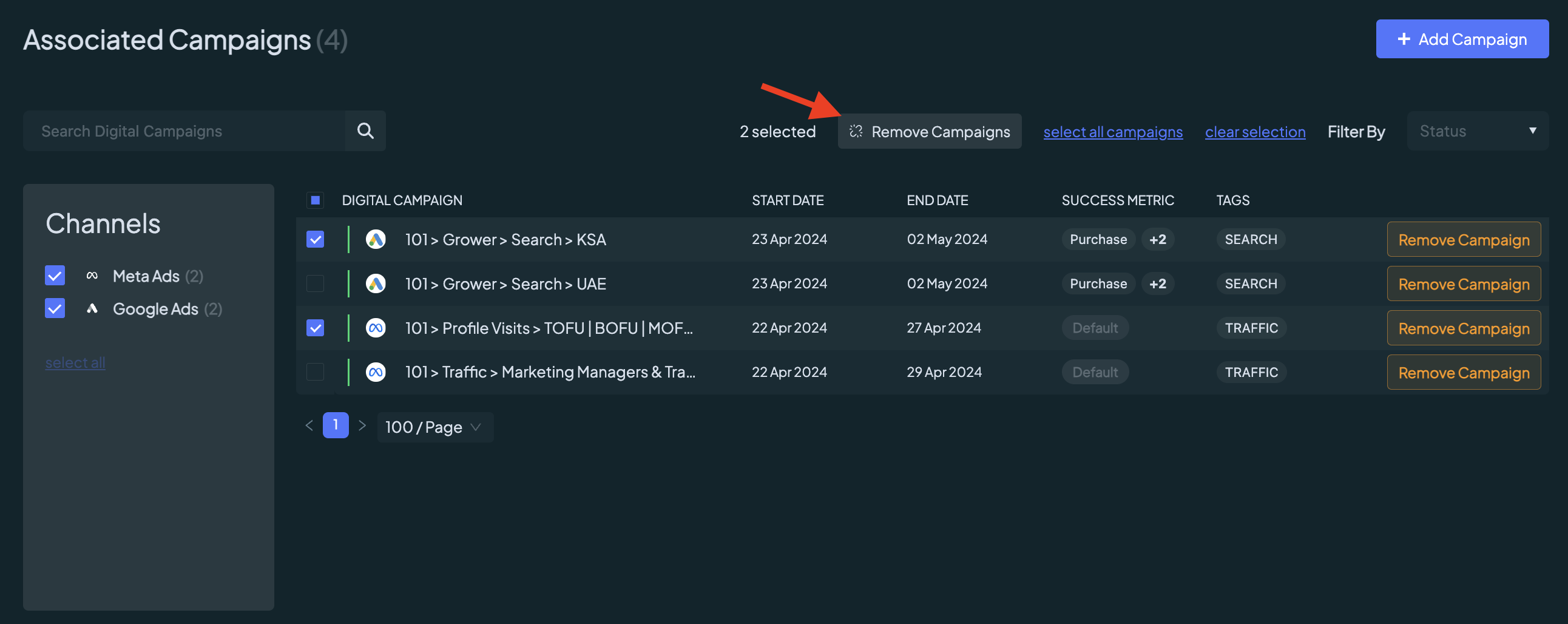Click the Purchase metric in UAE row
The width and height of the screenshot is (1568, 624).
click(1098, 283)
